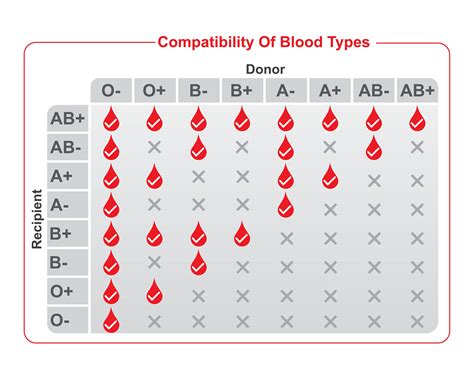Viewport: 474px width, 379px height.
Task: Click the X mark for AB- recipient, O+ donor
Action: [x=154, y=147]
